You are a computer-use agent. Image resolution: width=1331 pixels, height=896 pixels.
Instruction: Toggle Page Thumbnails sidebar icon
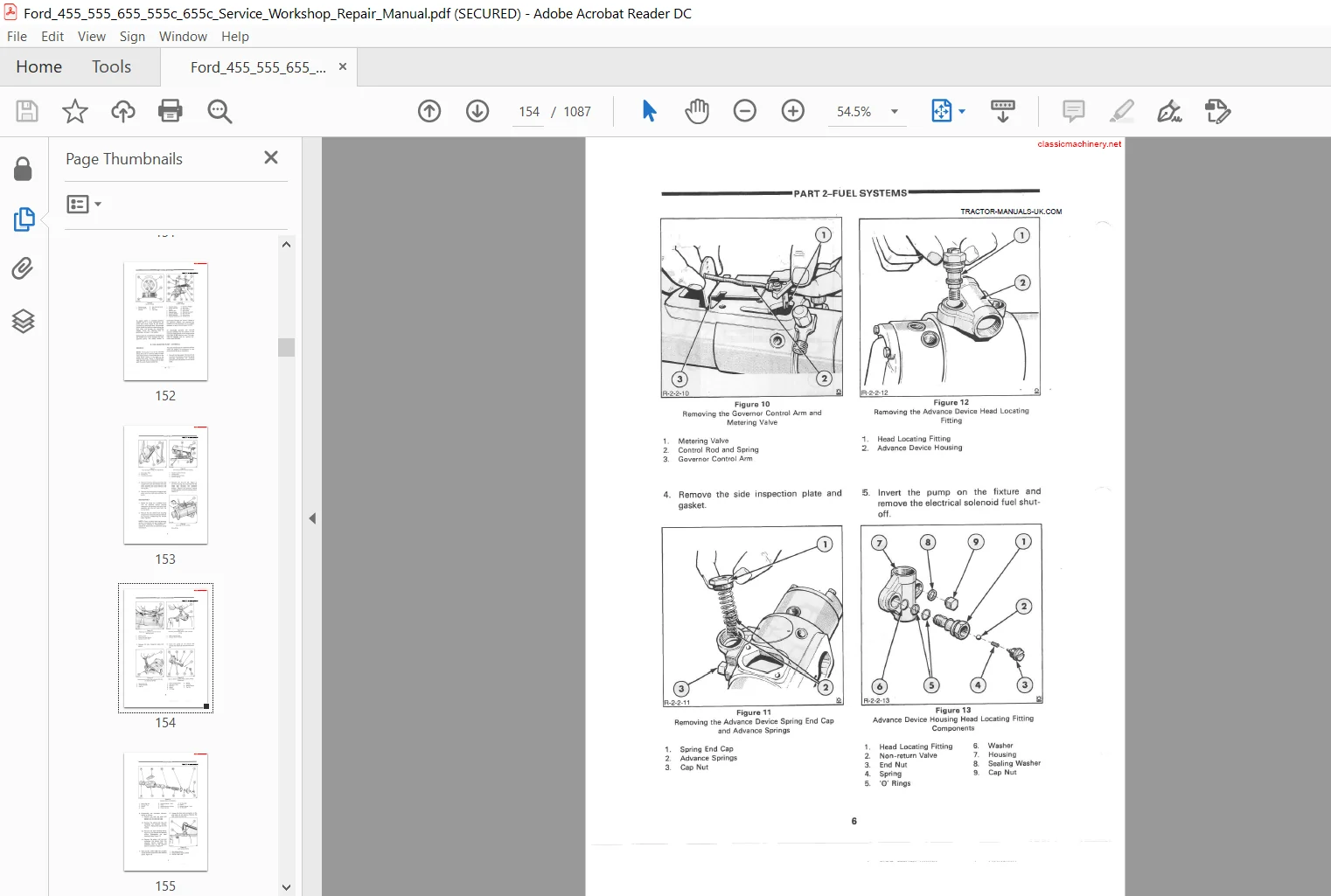tap(24, 219)
